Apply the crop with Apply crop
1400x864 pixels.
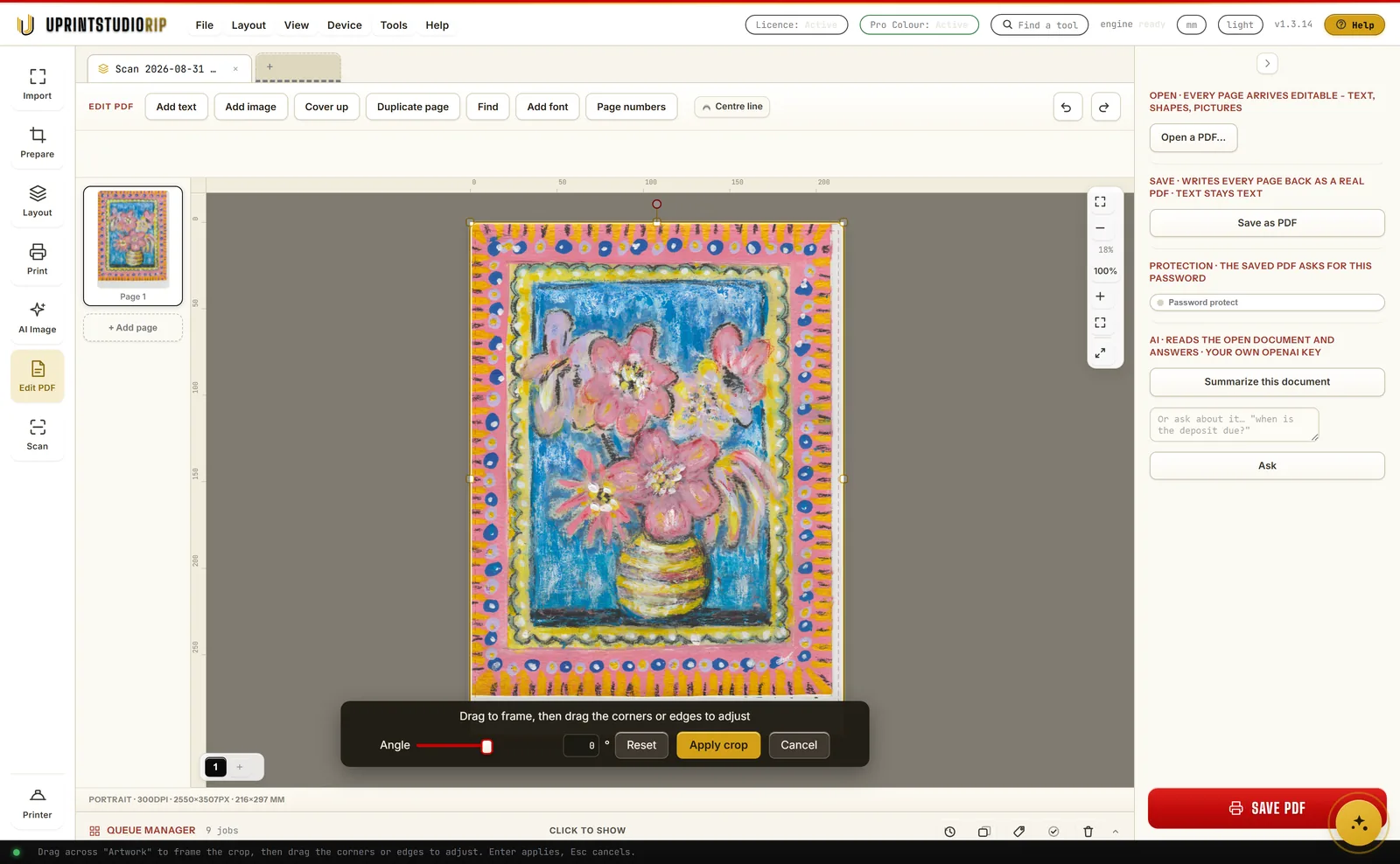tap(718, 745)
